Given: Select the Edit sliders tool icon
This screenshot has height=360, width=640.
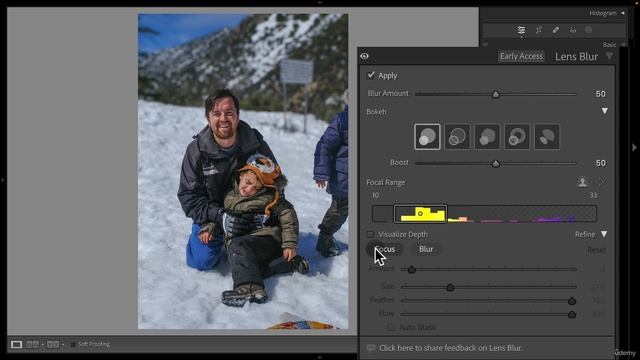Looking at the screenshot, I should point(521,30).
